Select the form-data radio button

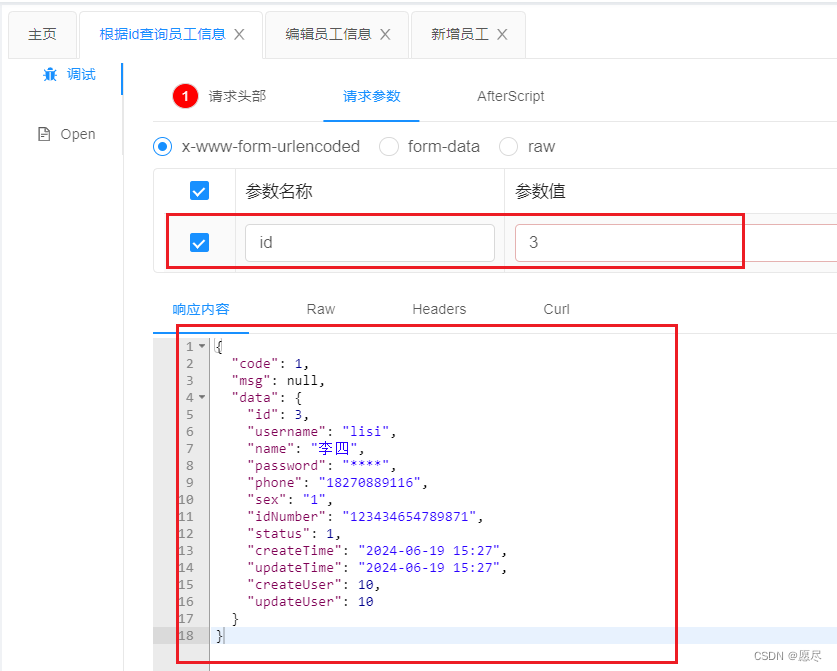tap(389, 146)
